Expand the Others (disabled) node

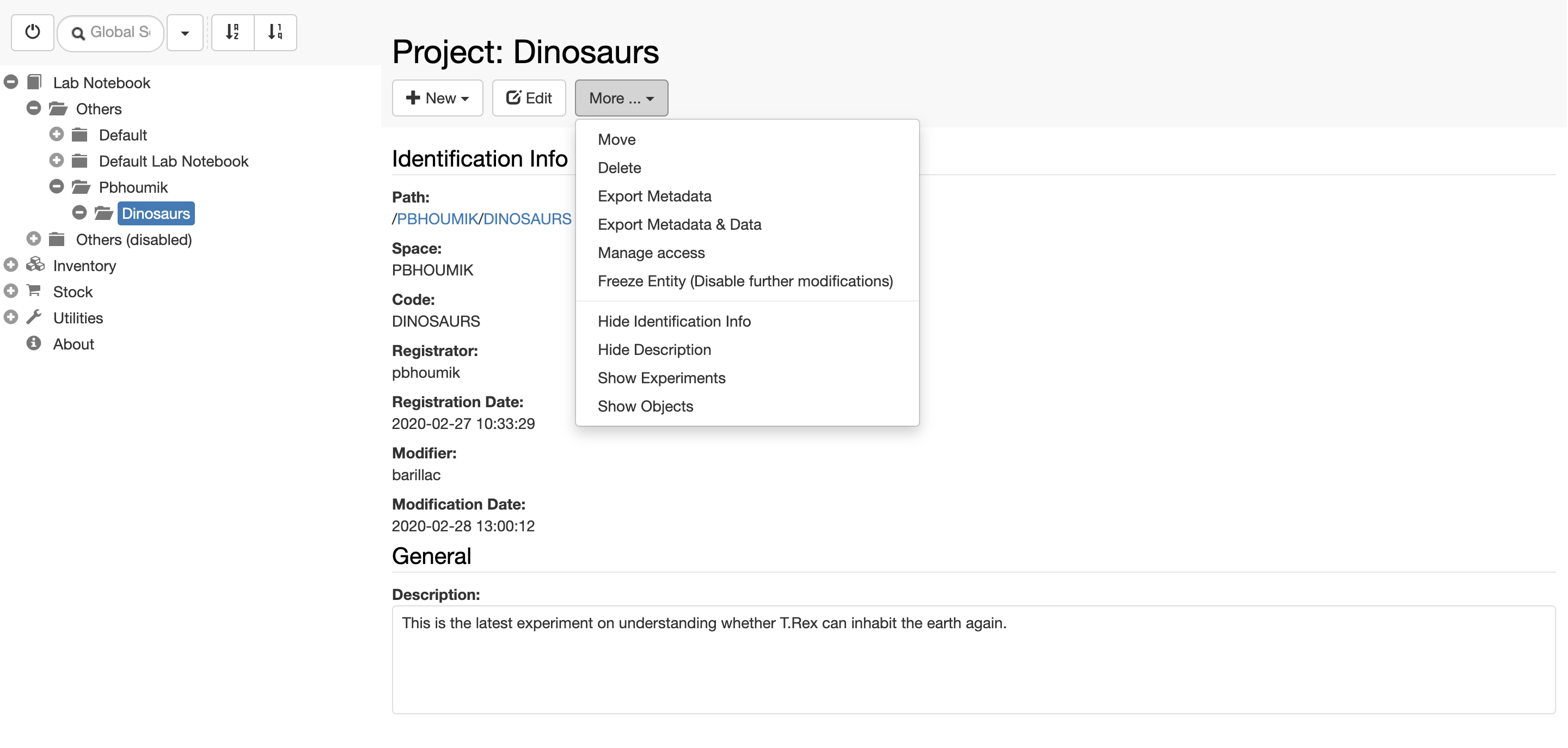click(34, 239)
